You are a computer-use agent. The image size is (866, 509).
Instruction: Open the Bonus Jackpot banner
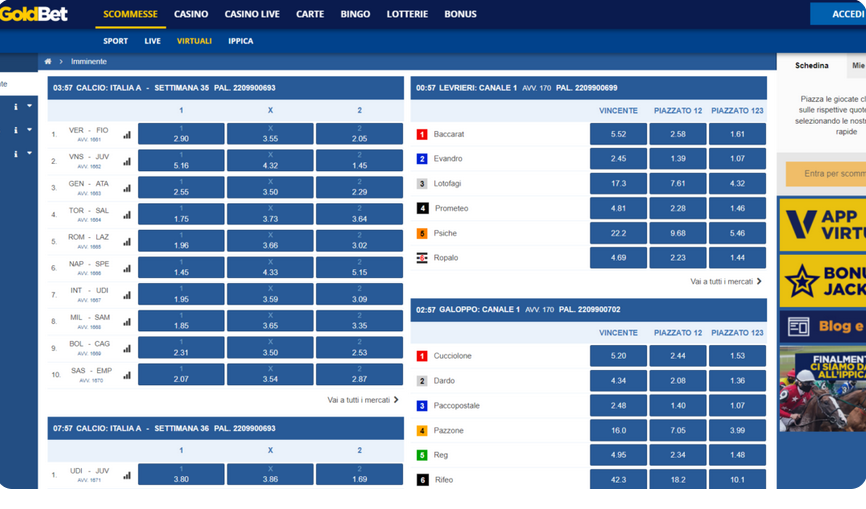822,281
